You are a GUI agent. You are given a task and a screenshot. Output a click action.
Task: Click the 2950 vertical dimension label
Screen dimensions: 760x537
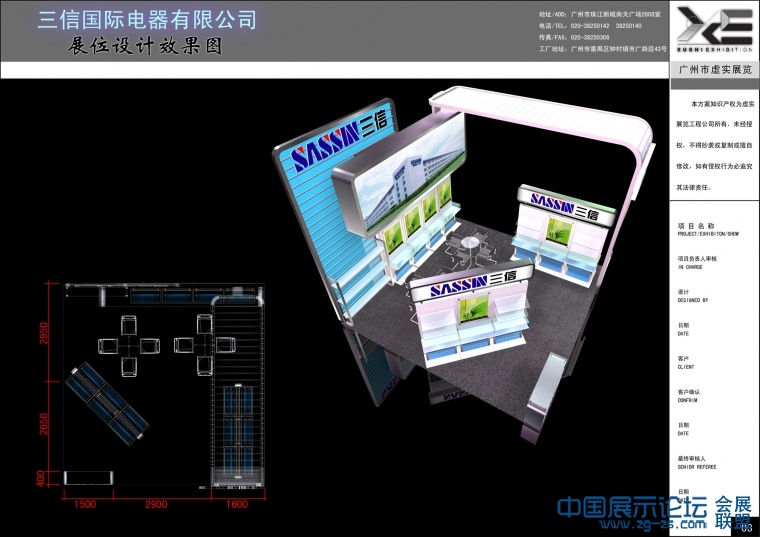coord(44,333)
